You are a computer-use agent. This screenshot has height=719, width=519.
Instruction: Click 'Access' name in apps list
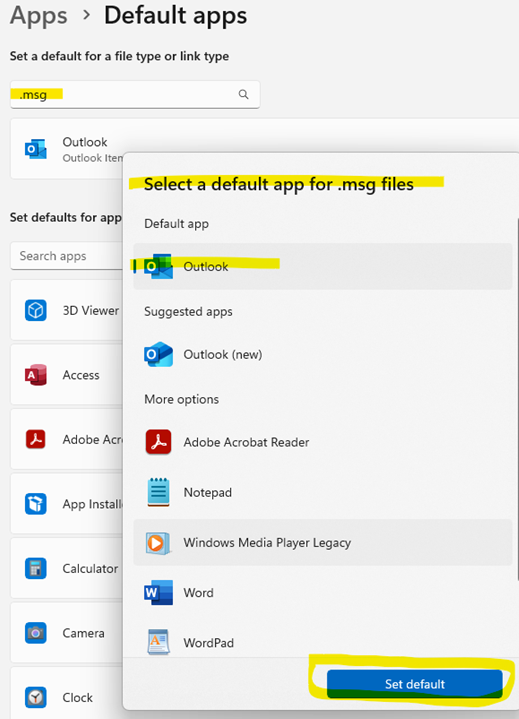point(81,375)
